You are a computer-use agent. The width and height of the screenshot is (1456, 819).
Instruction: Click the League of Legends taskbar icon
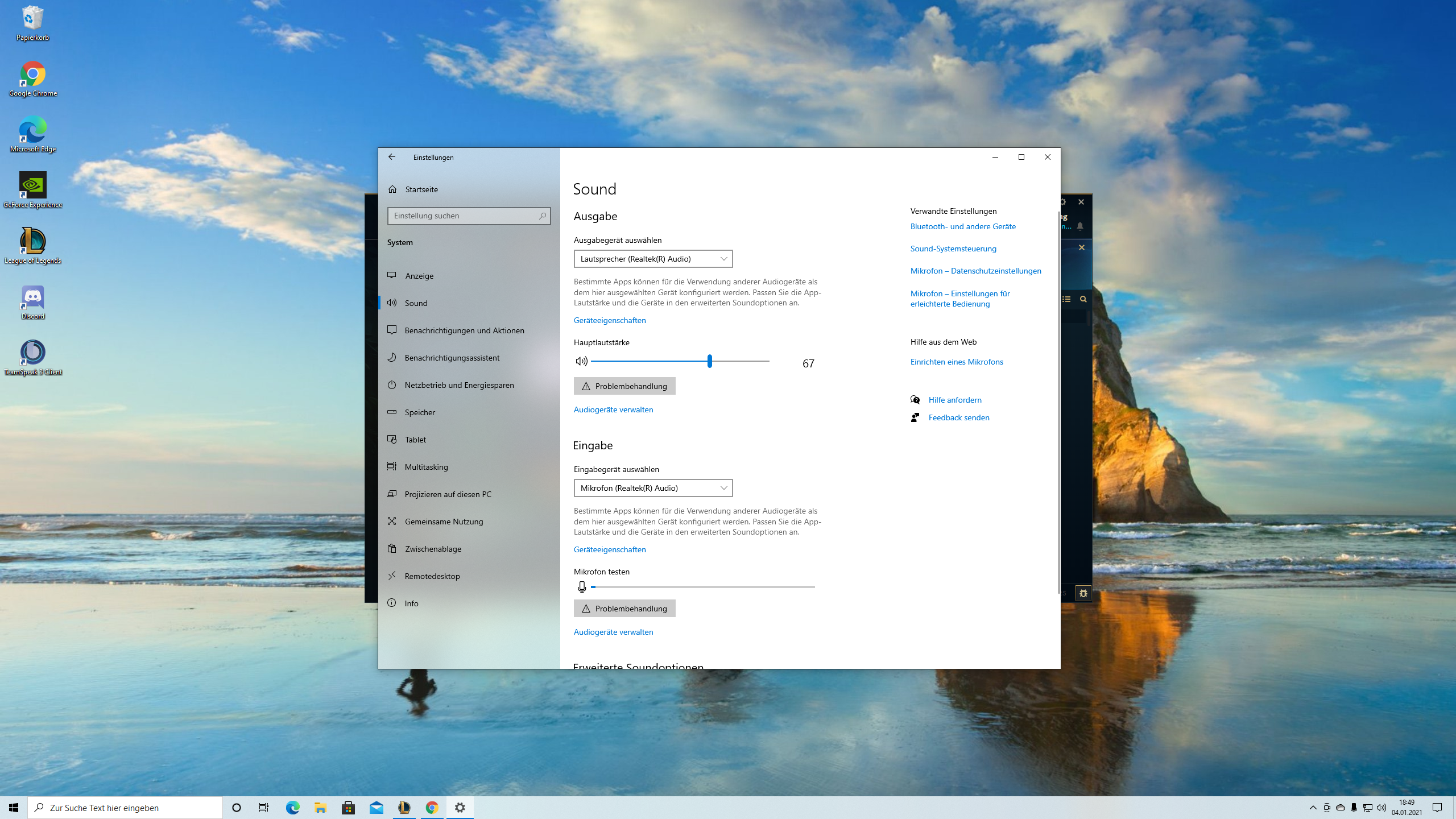click(x=404, y=807)
